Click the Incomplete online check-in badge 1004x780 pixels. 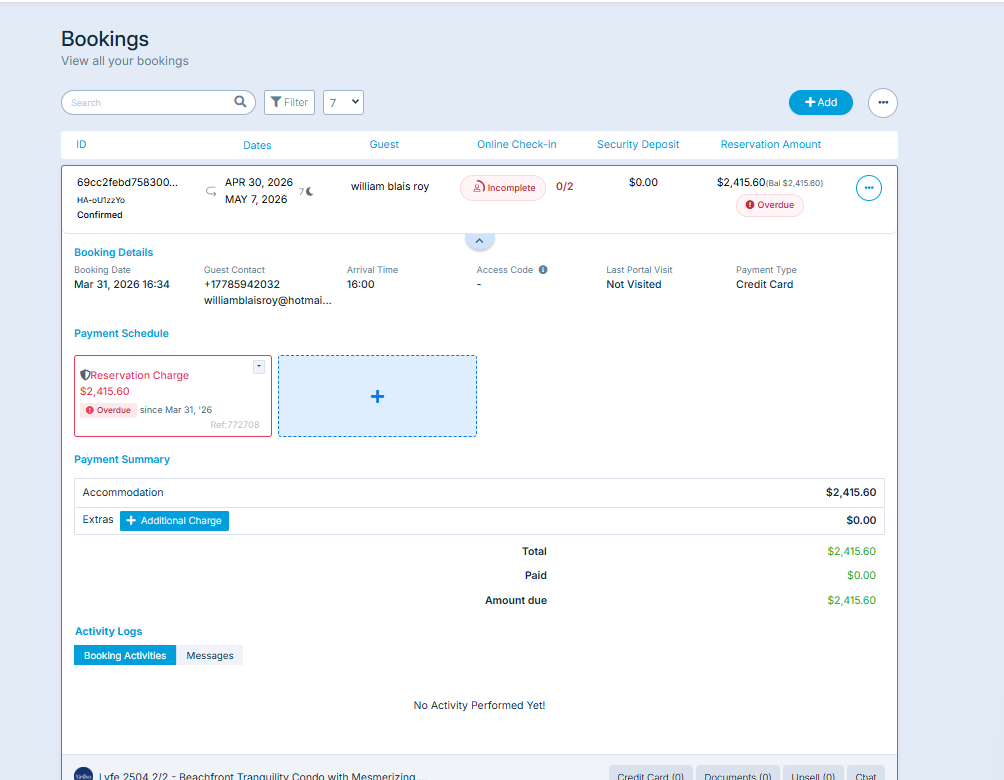[x=503, y=188]
